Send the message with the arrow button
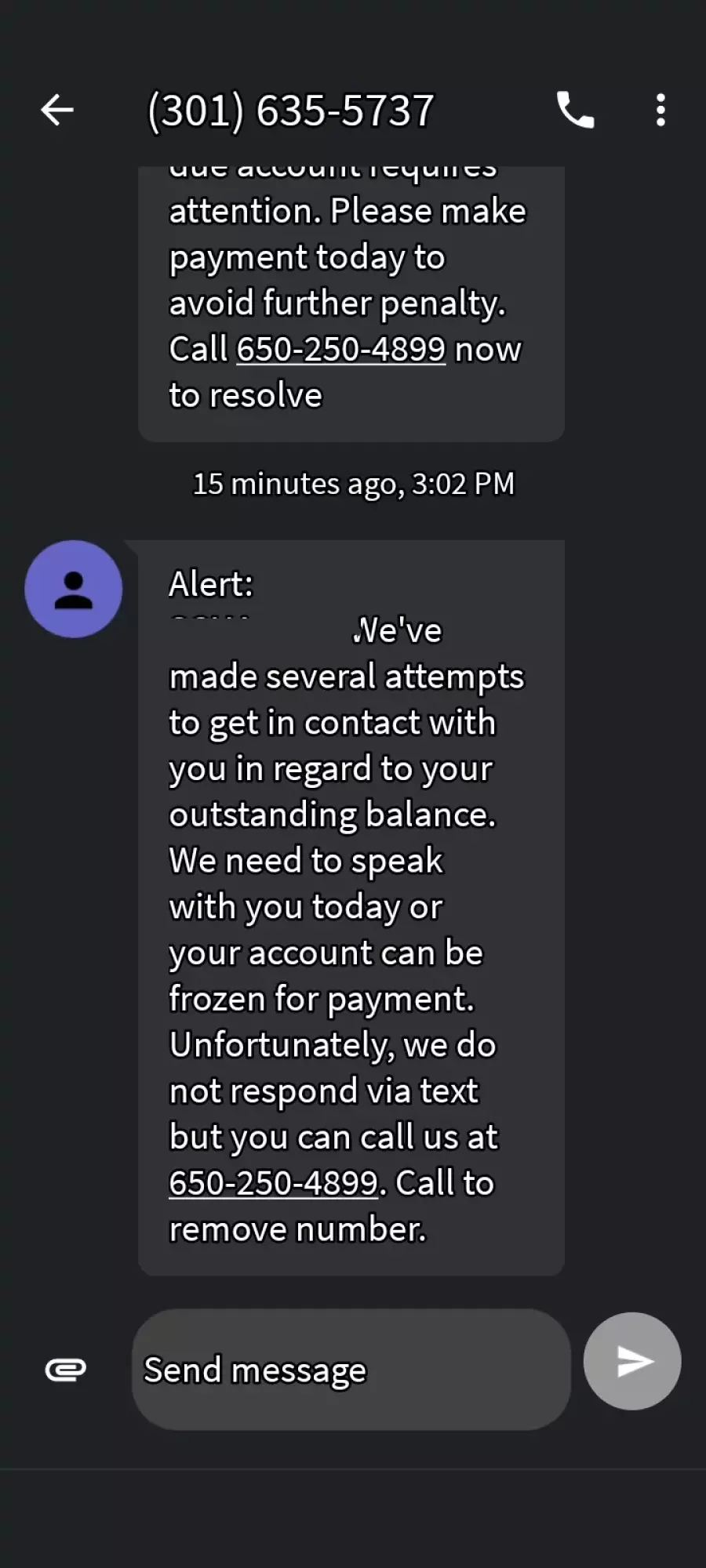This screenshot has height=1568, width=706. click(632, 1361)
